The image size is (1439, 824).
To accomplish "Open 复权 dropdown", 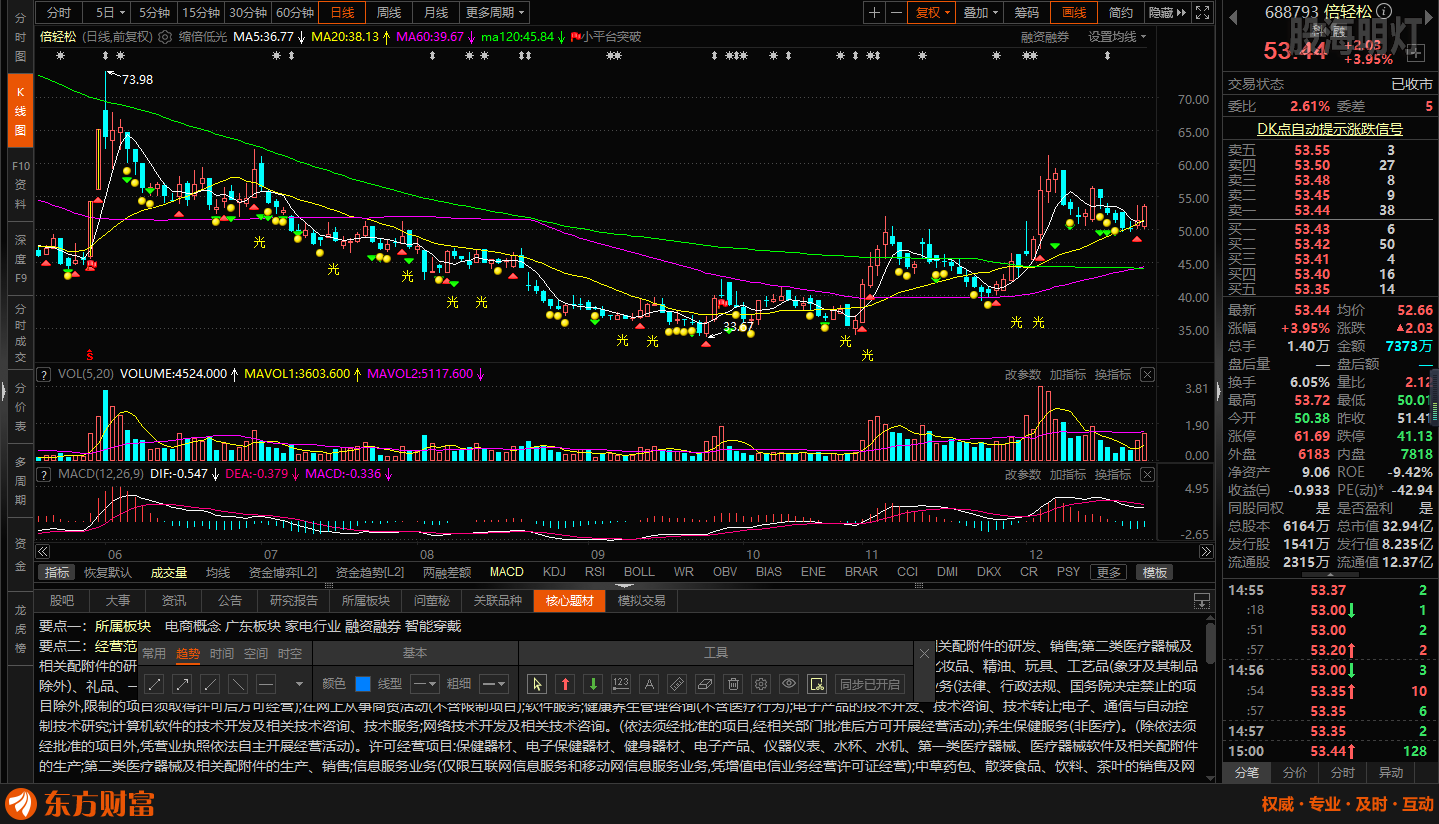I will point(934,13).
